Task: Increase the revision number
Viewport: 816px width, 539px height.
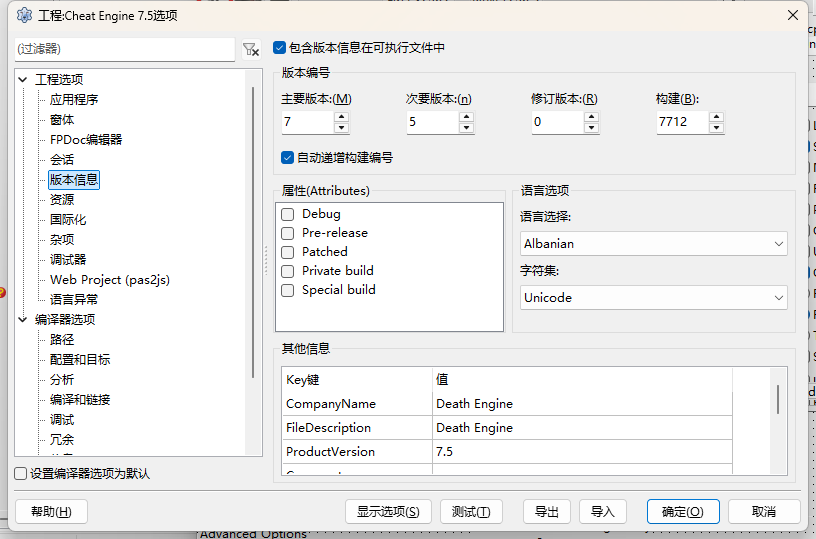Action: point(591,117)
